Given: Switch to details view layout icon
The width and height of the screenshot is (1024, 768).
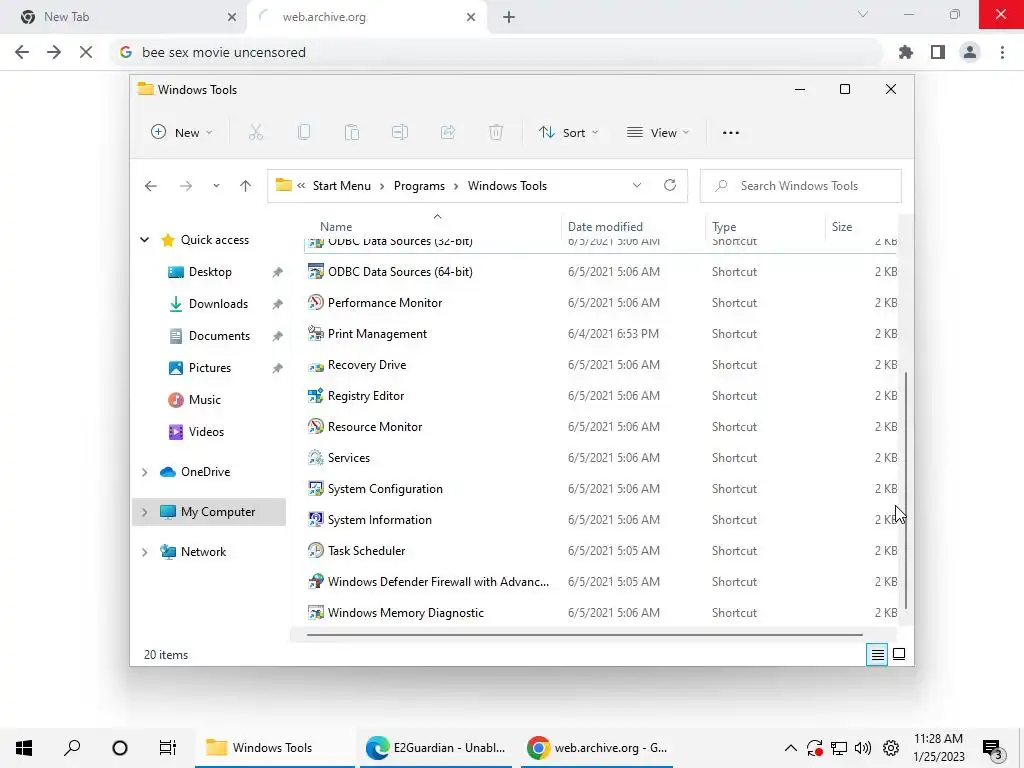Looking at the screenshot, I should 877,654.
